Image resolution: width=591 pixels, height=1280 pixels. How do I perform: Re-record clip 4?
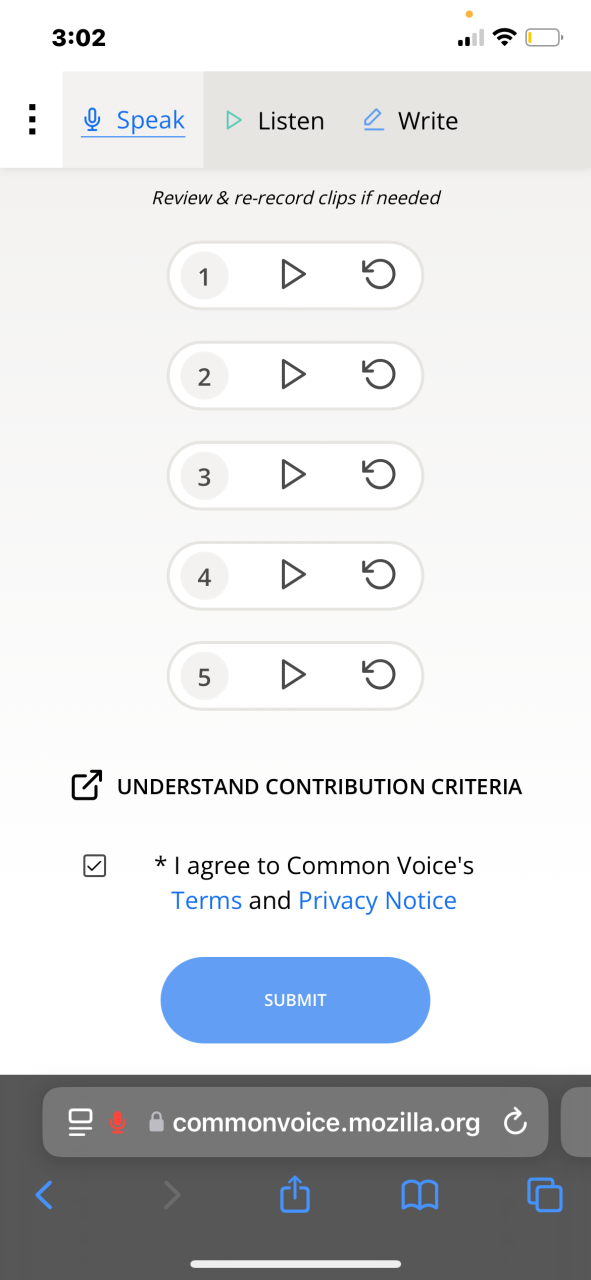point(379,574)
